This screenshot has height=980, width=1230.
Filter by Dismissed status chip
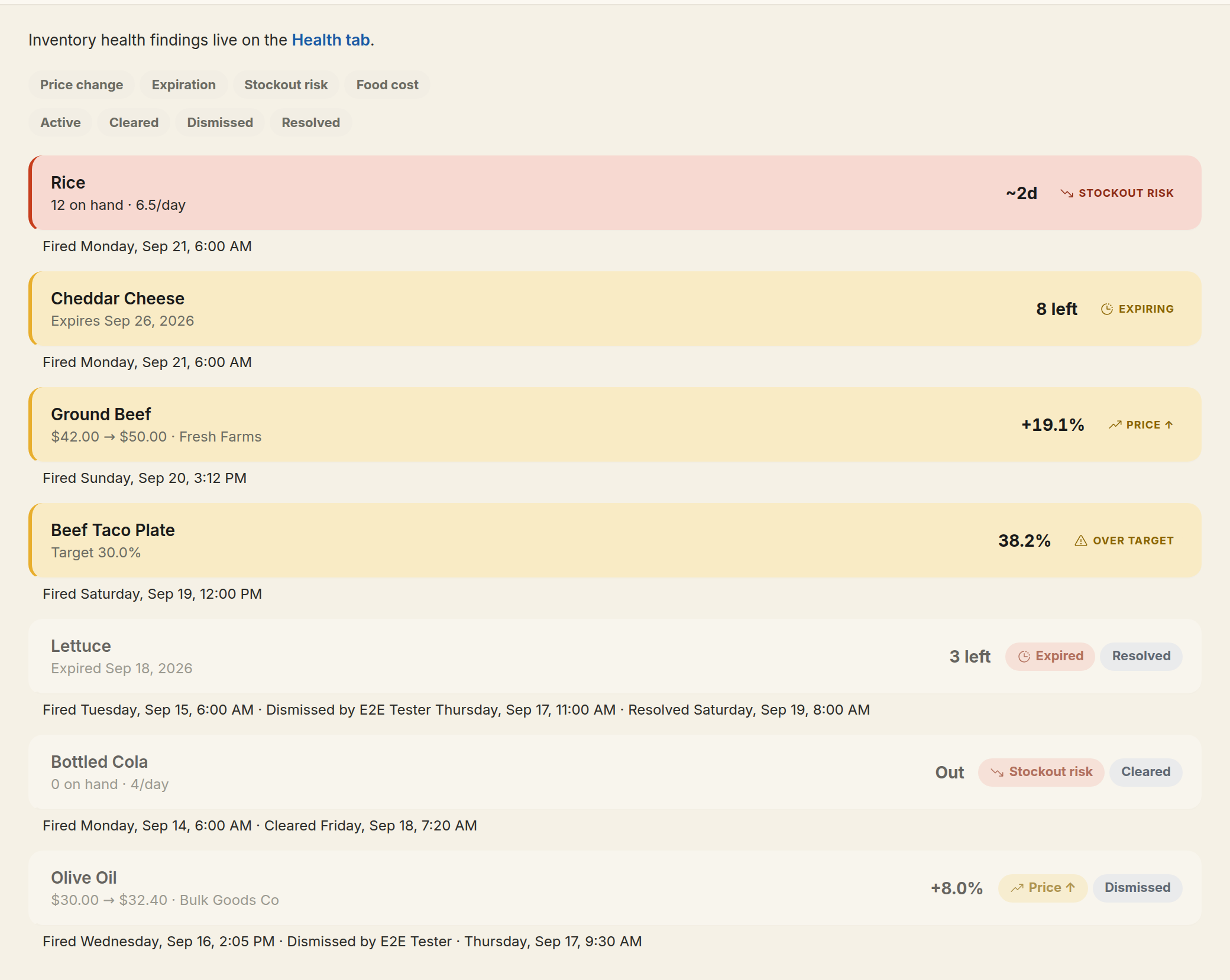point(220,122)
